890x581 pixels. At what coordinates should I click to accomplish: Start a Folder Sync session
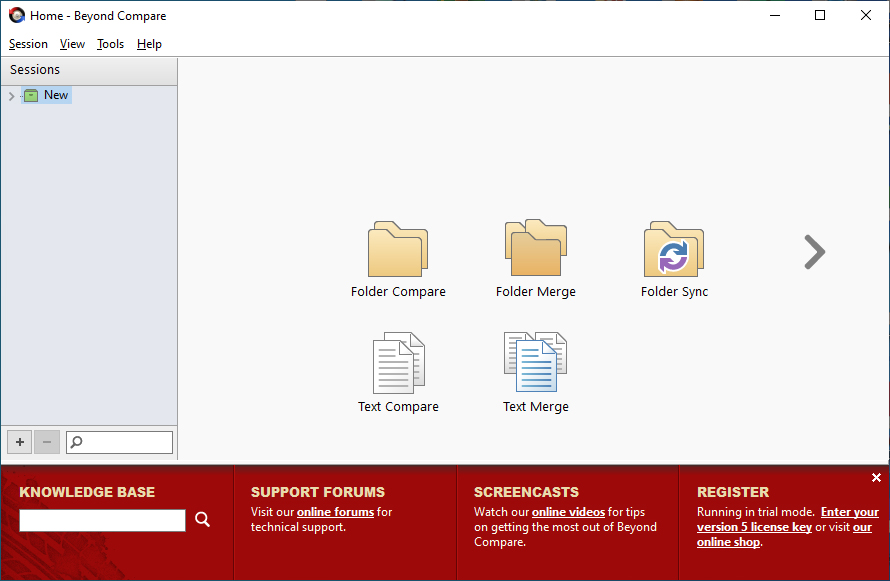tap(674, 250)
